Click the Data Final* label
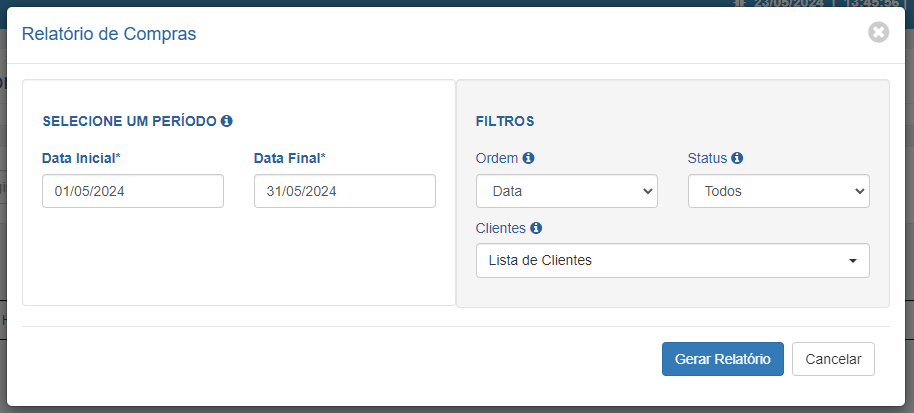914x413 pixels. point(290,158)
